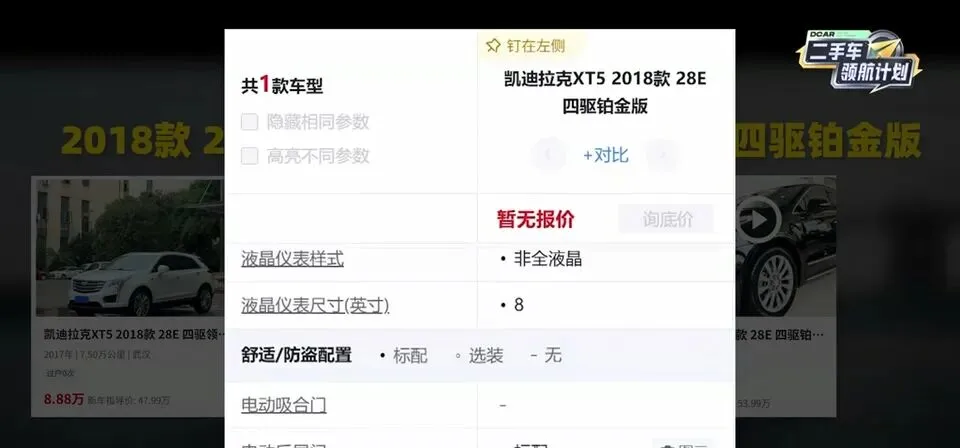Open the 液晶仪表样式 parameter link
960x448 pixels.
292,259
